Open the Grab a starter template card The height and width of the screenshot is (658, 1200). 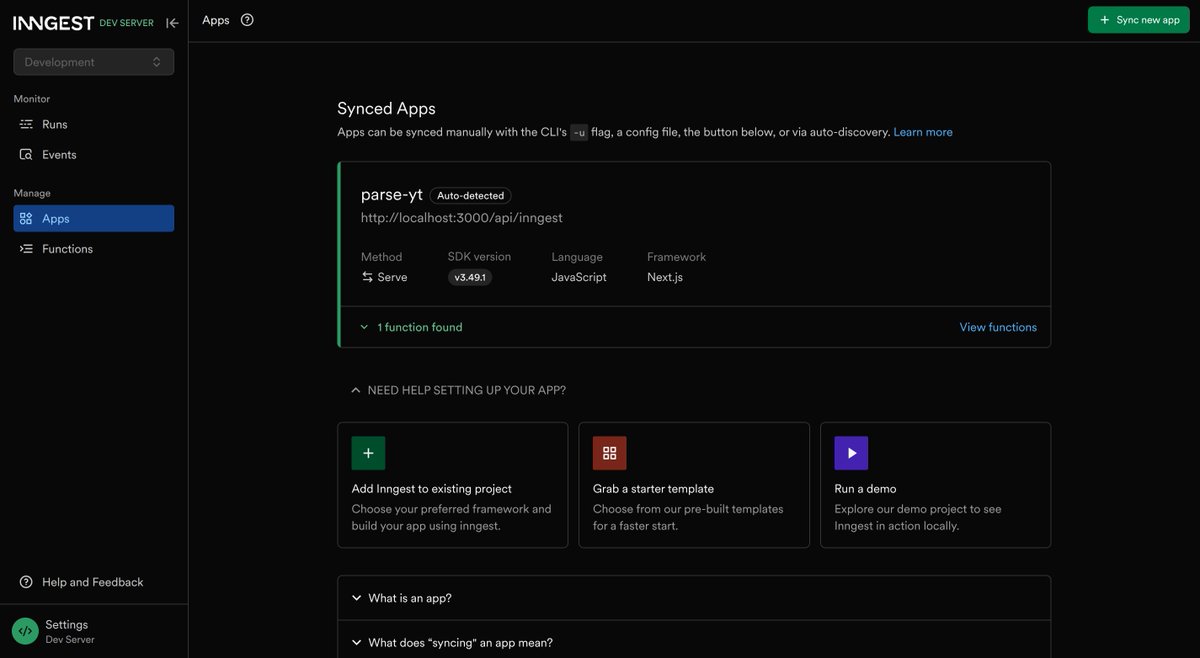[x=694, y=485]
